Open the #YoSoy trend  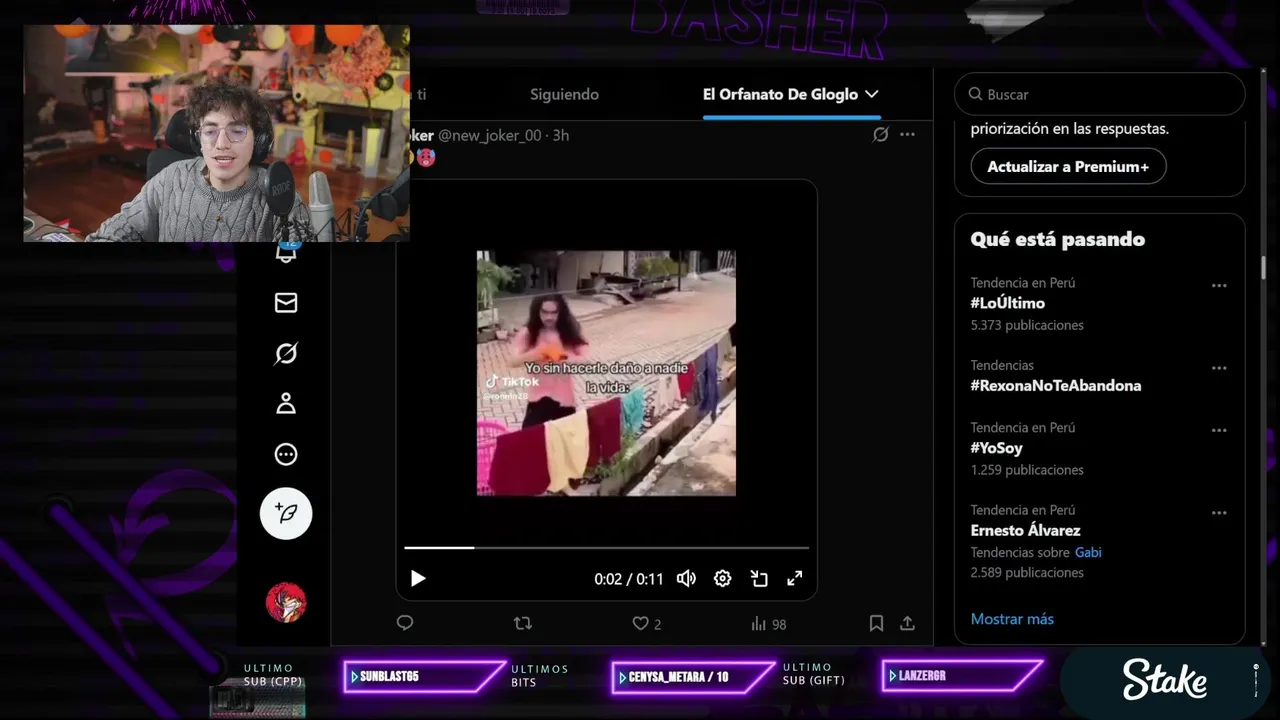click(x=996, y=448)
